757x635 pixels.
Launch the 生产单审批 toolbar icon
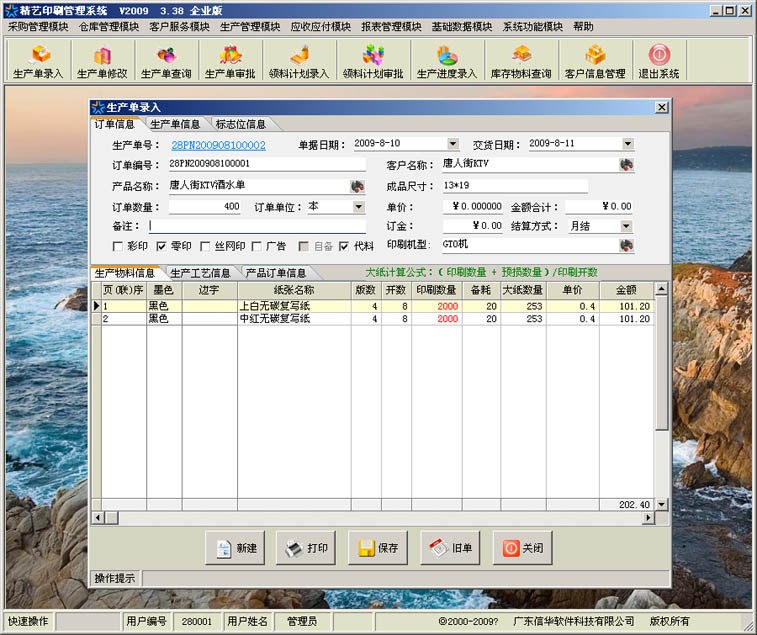(x=230, y=61)
